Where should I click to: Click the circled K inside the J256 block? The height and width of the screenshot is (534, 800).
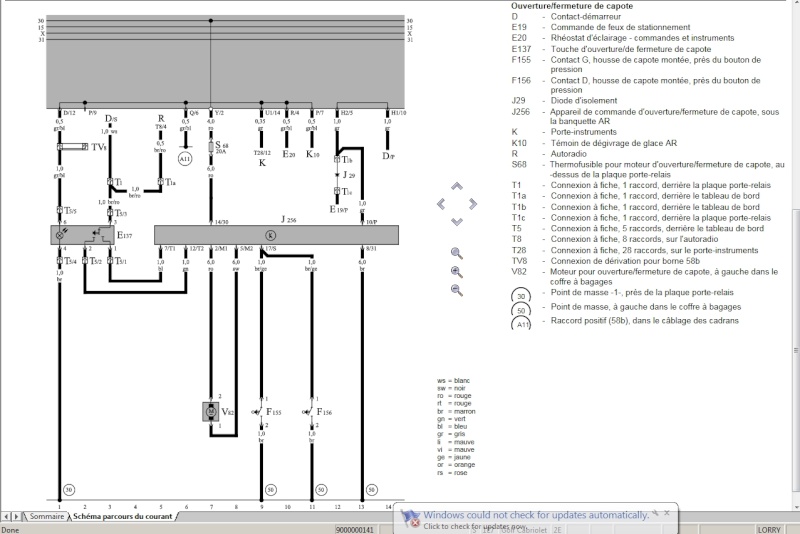(x=270, y=235)
